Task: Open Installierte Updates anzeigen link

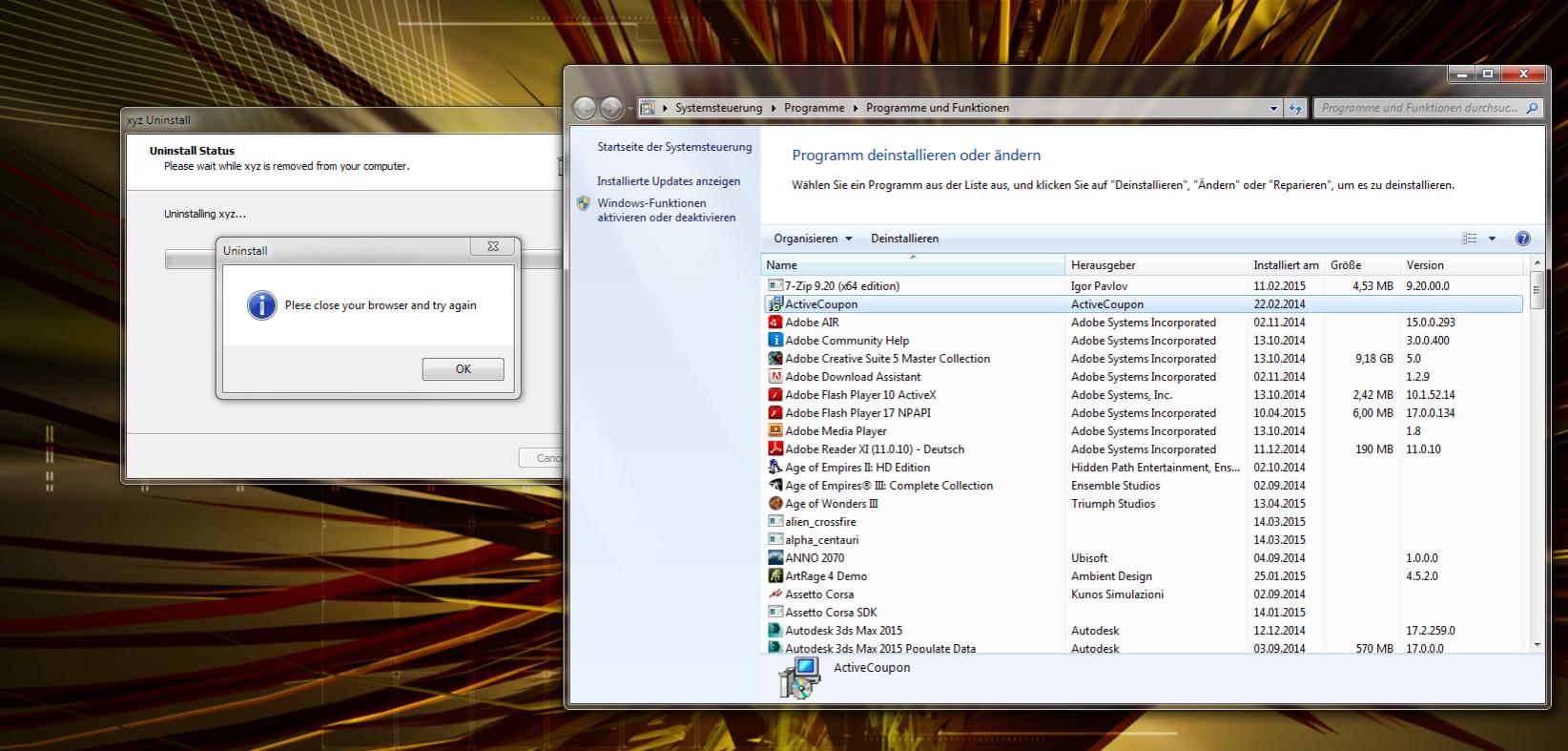Action: (669, 180)
